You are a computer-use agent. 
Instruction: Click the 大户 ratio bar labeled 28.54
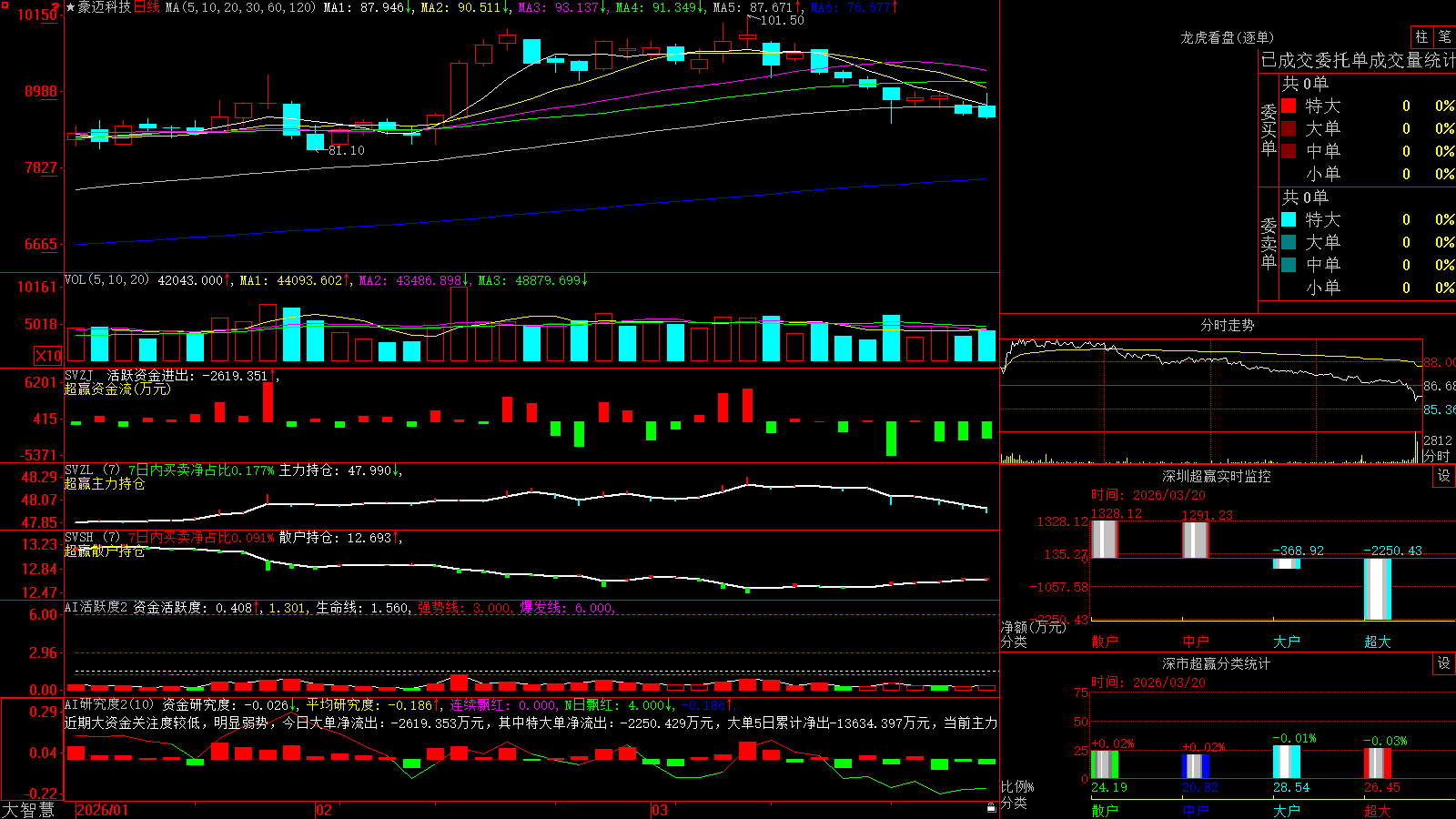(x=1287, y=762)
